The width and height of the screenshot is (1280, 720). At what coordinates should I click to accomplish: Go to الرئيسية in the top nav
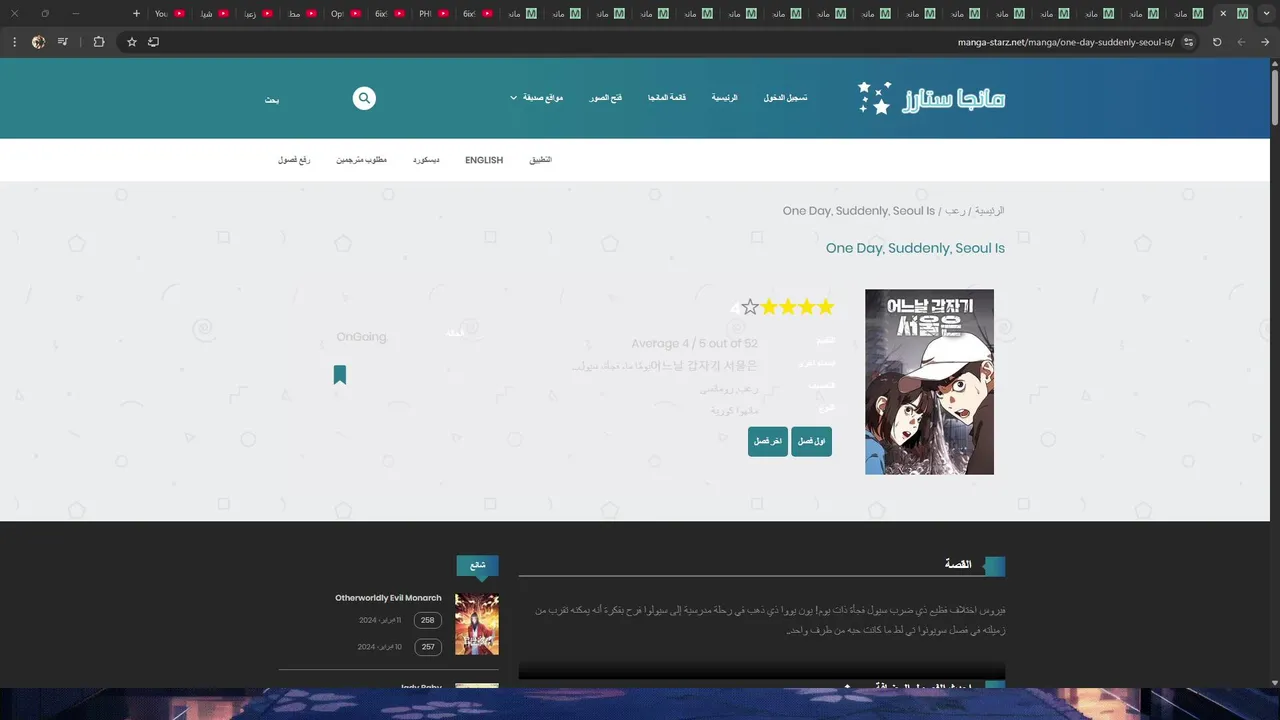click(x=724, y=98)
